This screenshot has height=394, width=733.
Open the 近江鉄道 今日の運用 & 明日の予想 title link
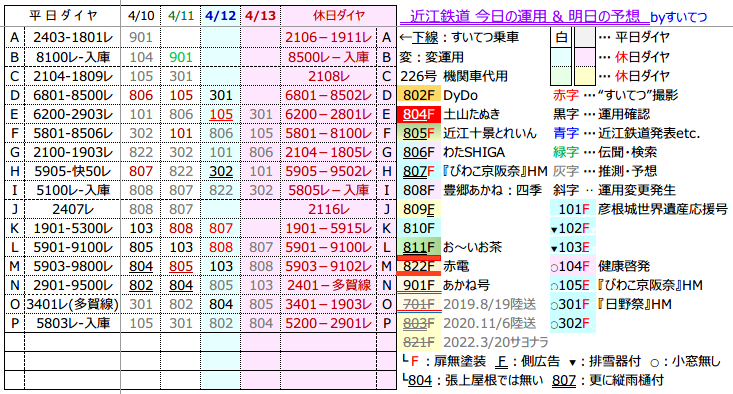pos(525,17)
